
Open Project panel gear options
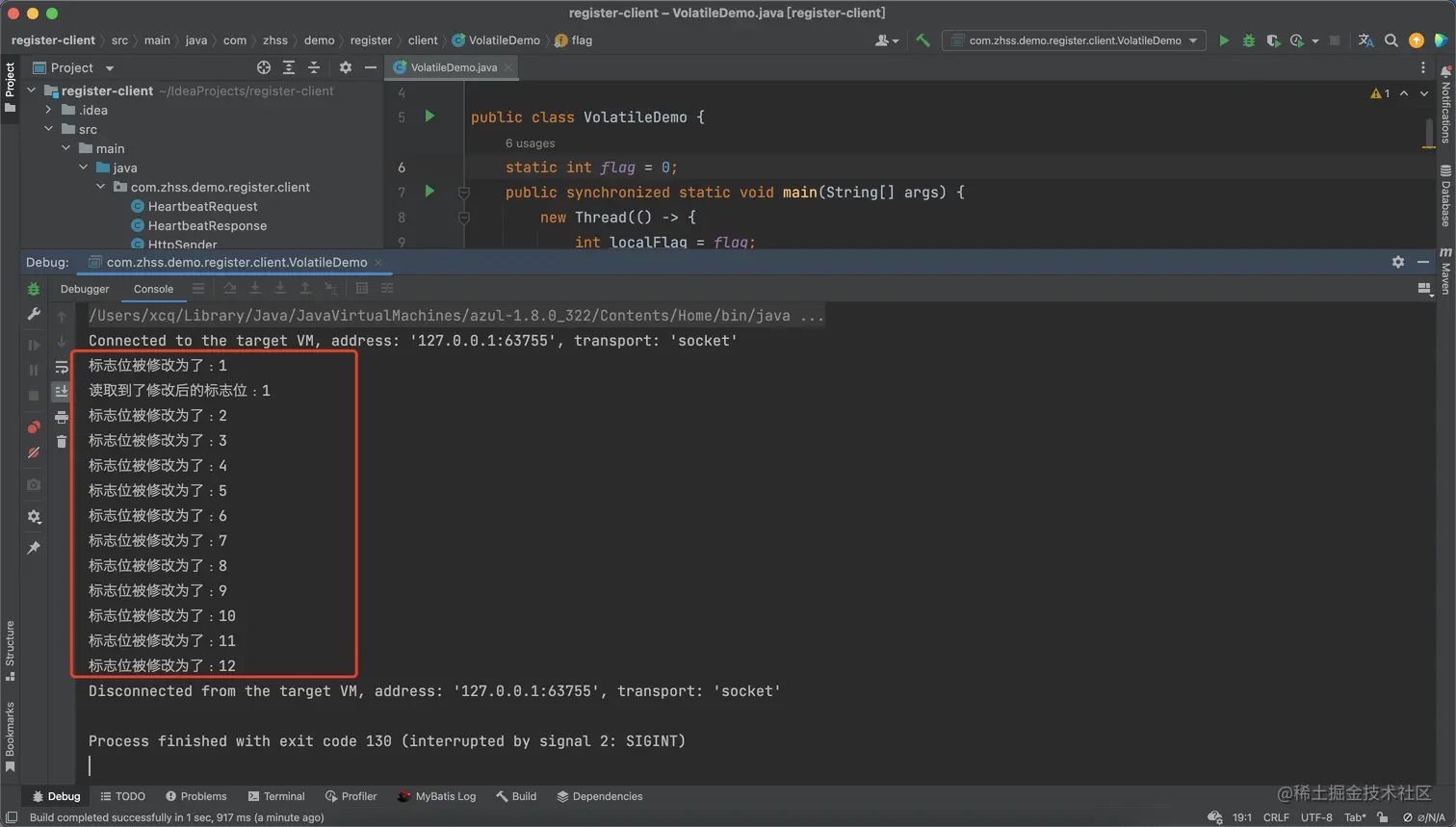click(346, 67)
